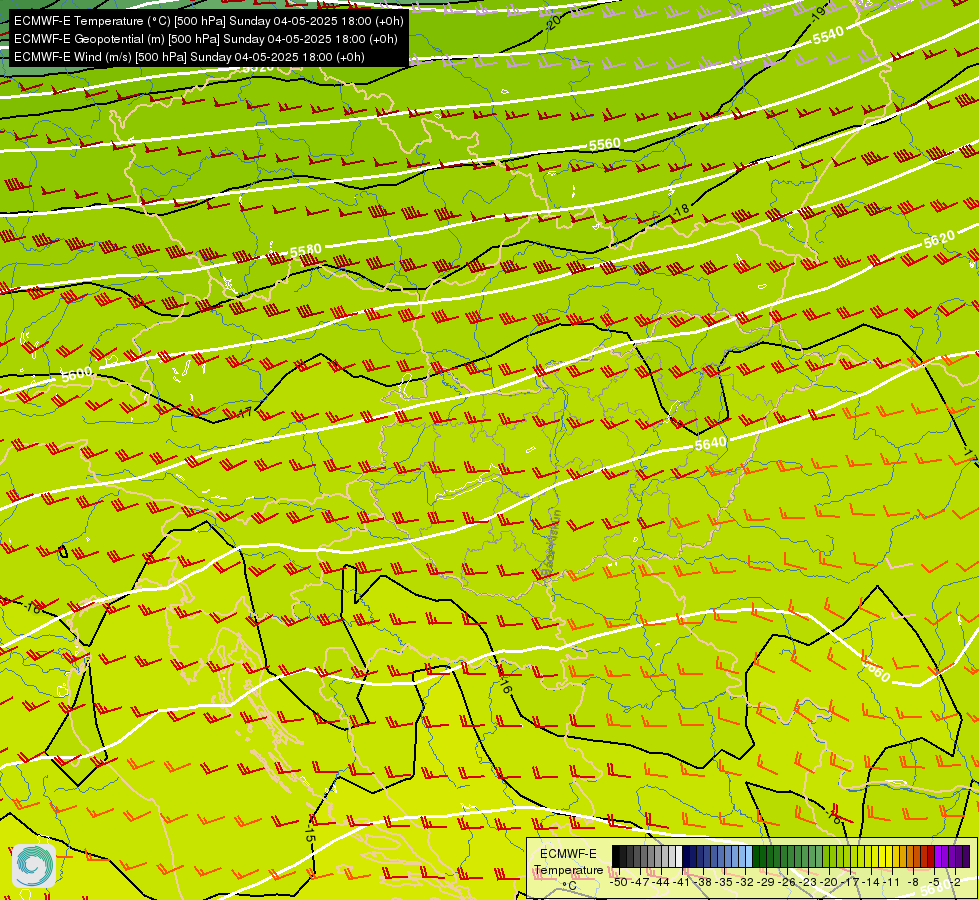Click the -26 legend tick label
The image size is (979, 900).
(x=787, y=882)
